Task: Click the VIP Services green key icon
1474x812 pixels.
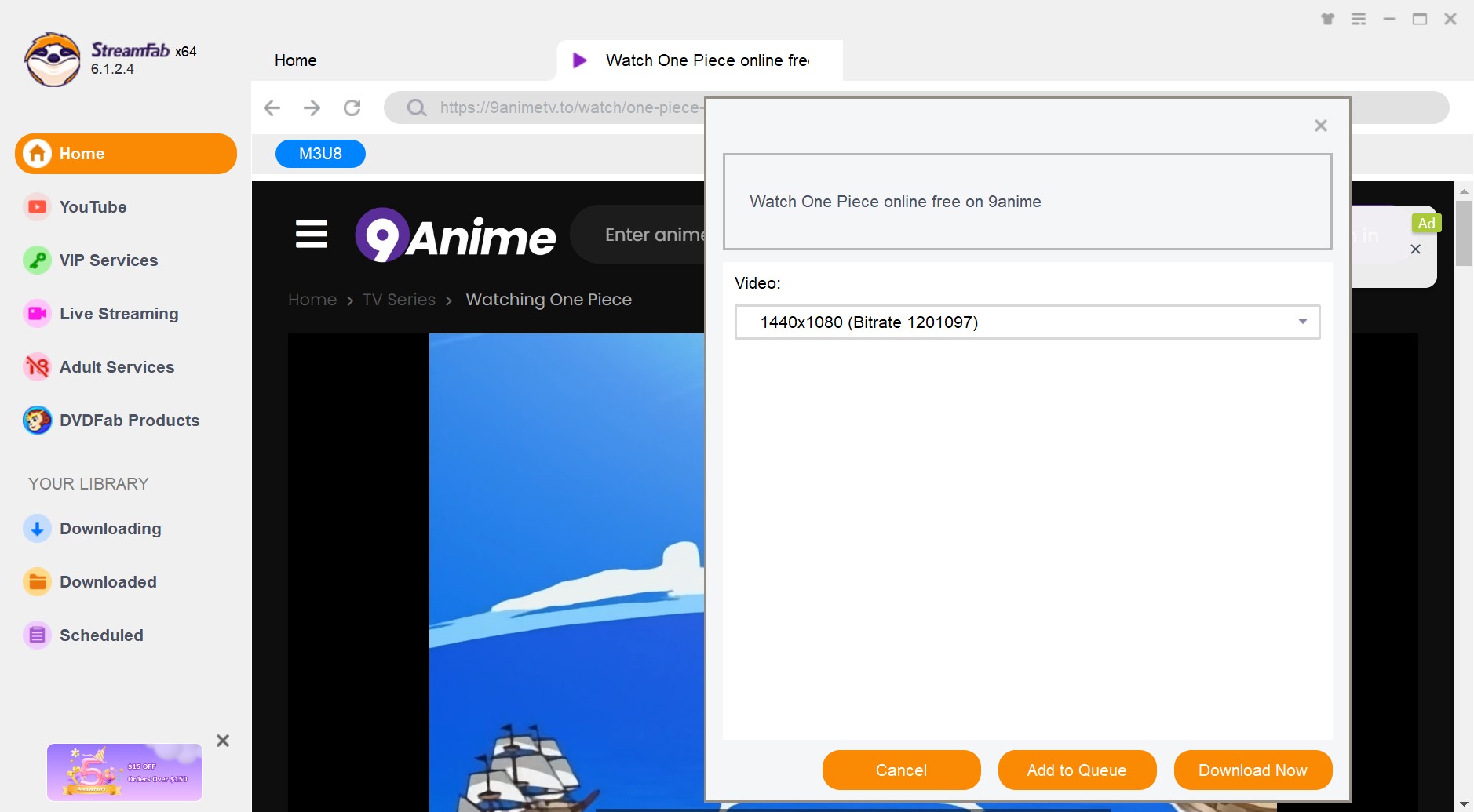Action: [x=37, y=260]
